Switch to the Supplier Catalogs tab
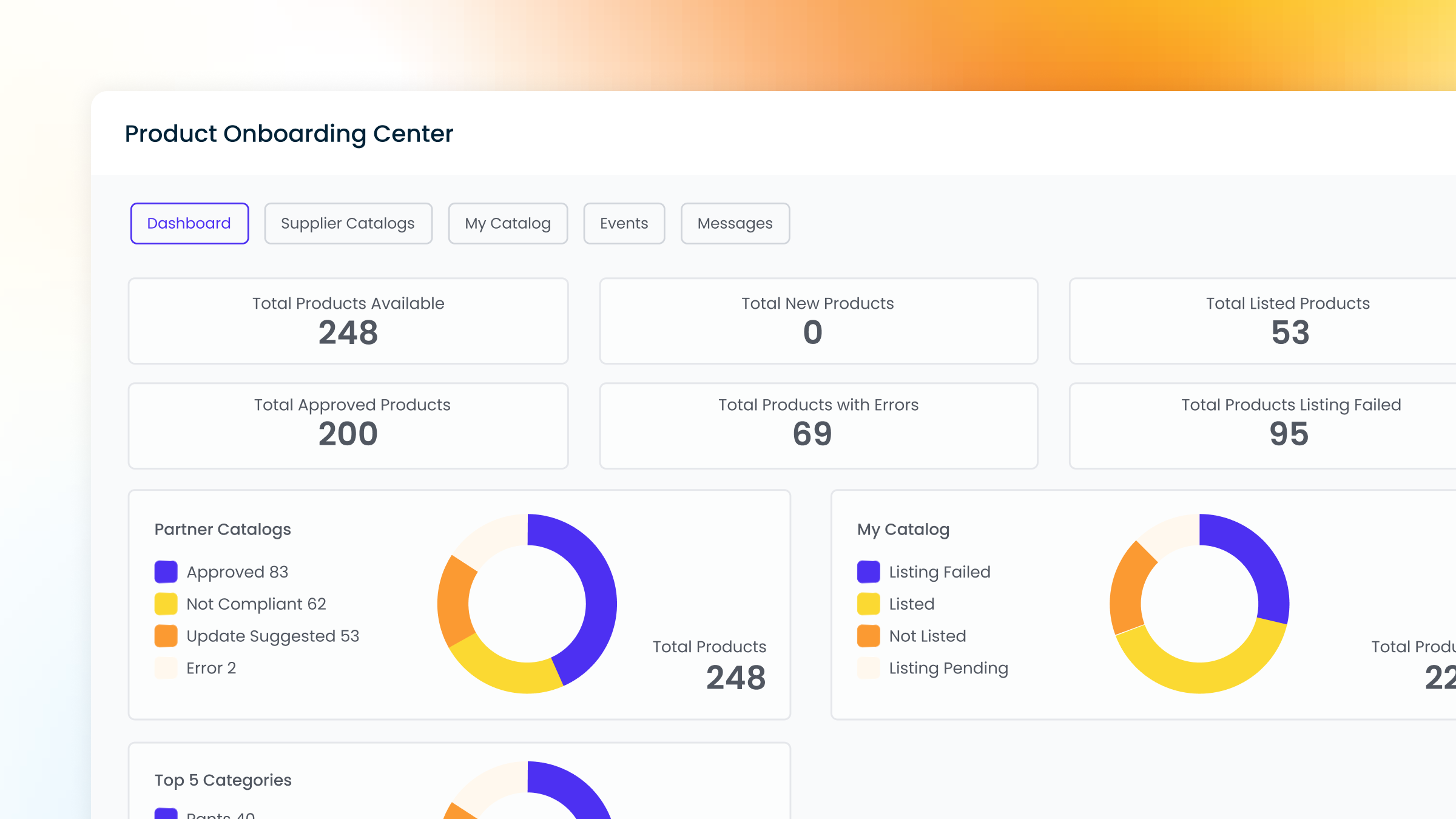 (348, 223)
